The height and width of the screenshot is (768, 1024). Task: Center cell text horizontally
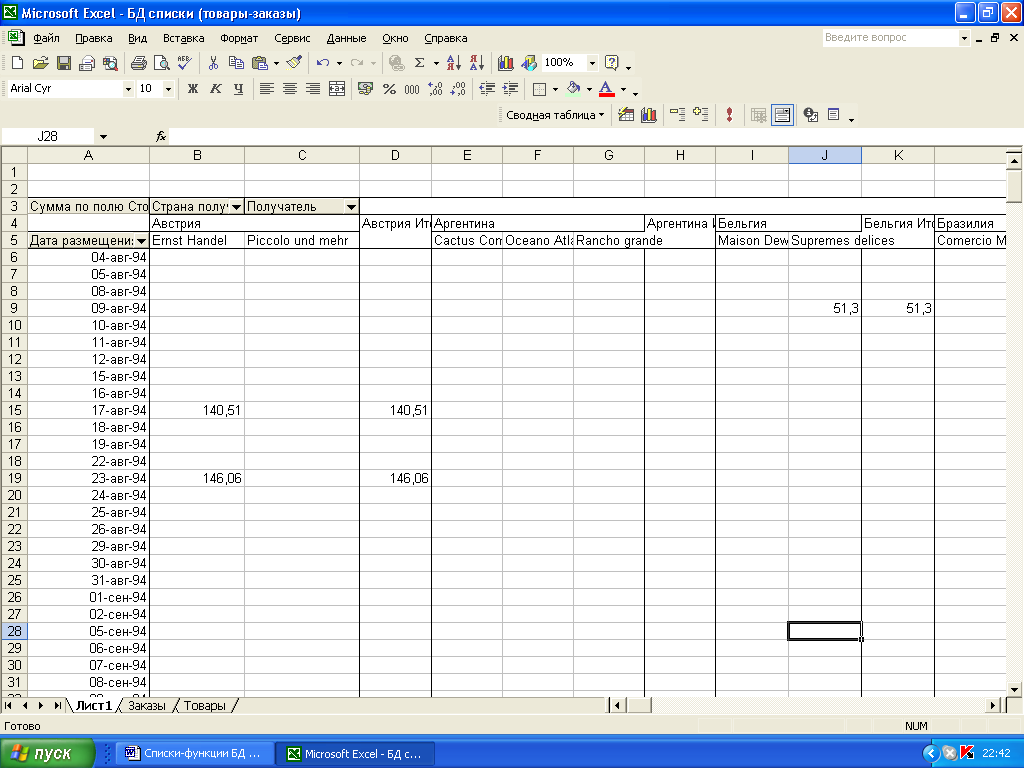[x=290, y=89]
